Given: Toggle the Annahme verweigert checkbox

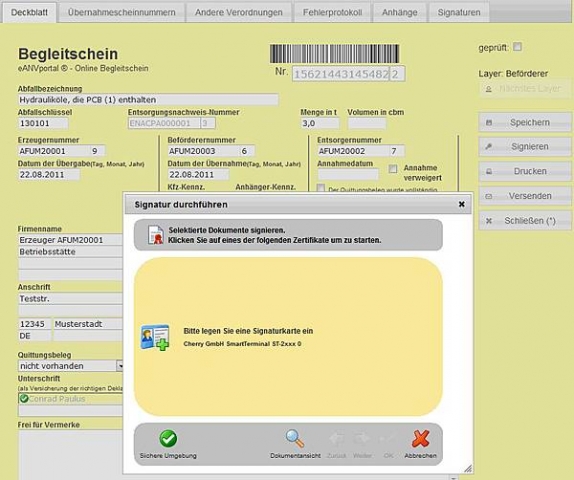Looking at the screenshot, I should click(x=393, y=169).
